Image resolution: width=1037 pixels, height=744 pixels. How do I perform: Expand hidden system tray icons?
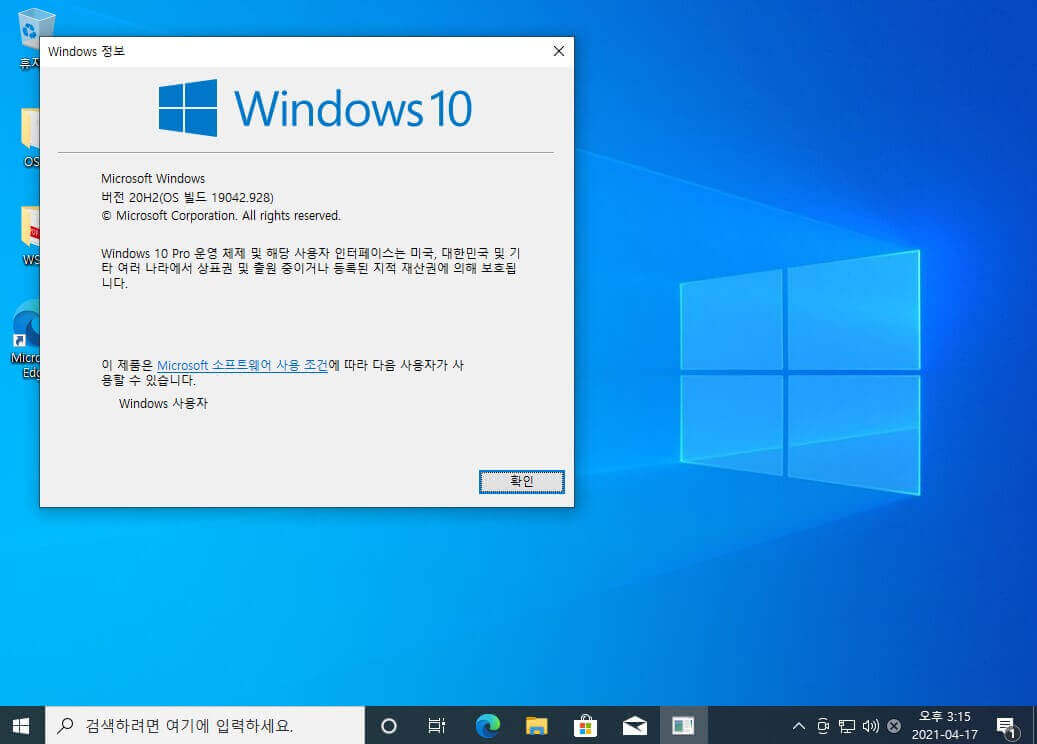[799, 726]
